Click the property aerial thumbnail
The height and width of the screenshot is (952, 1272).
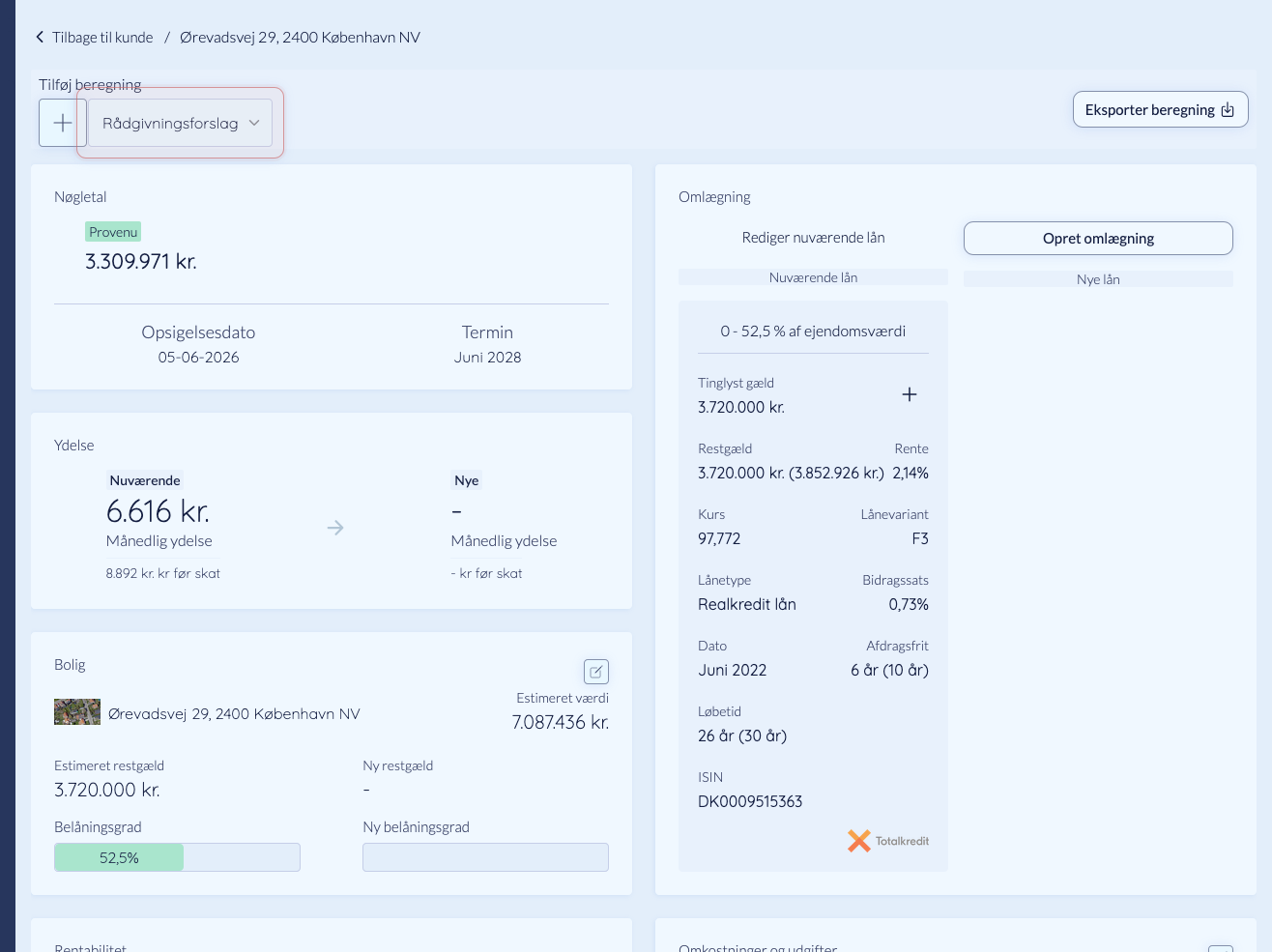point(77,712)
